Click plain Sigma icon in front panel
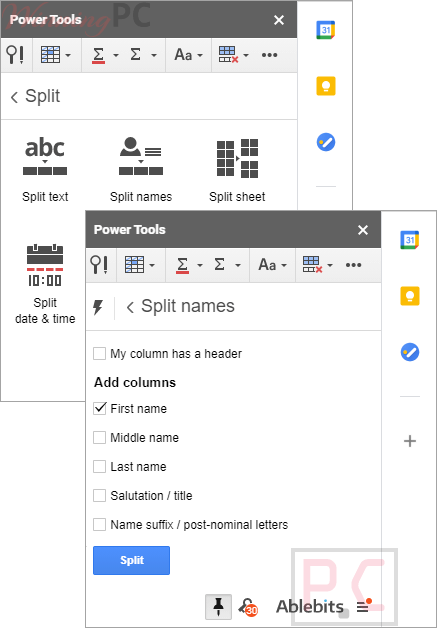 (220, 264)
